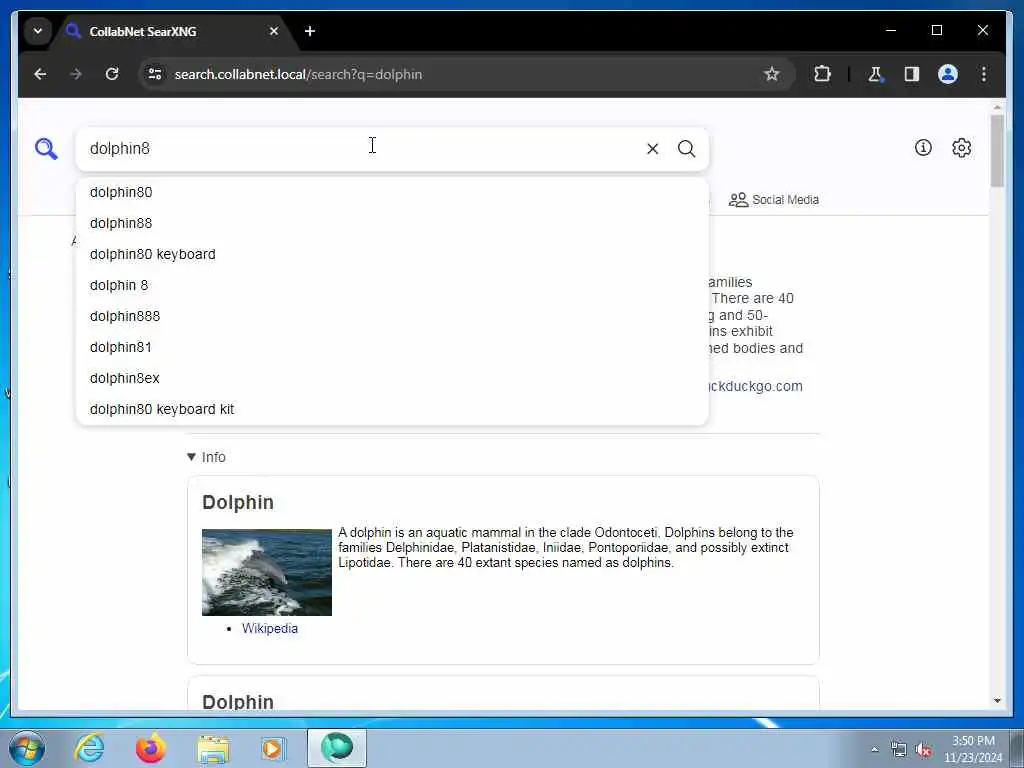Go back with the browser back arrow
This screenshot has width=1024, height=768.
click(40, 74)
